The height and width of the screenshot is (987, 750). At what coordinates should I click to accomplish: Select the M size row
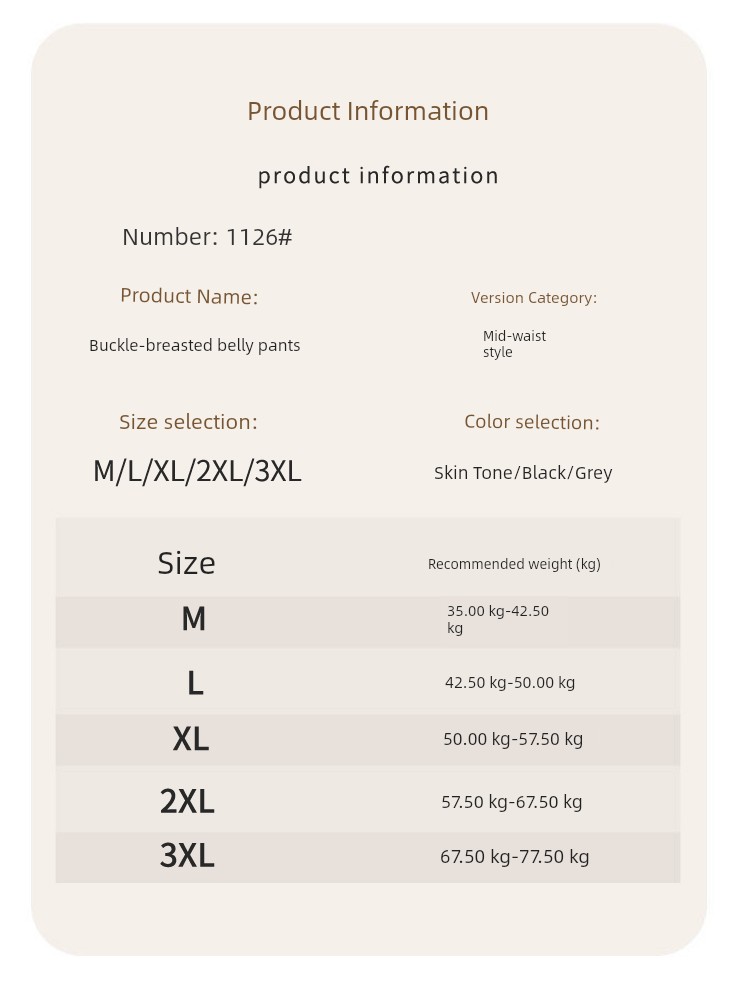(368, 622)
